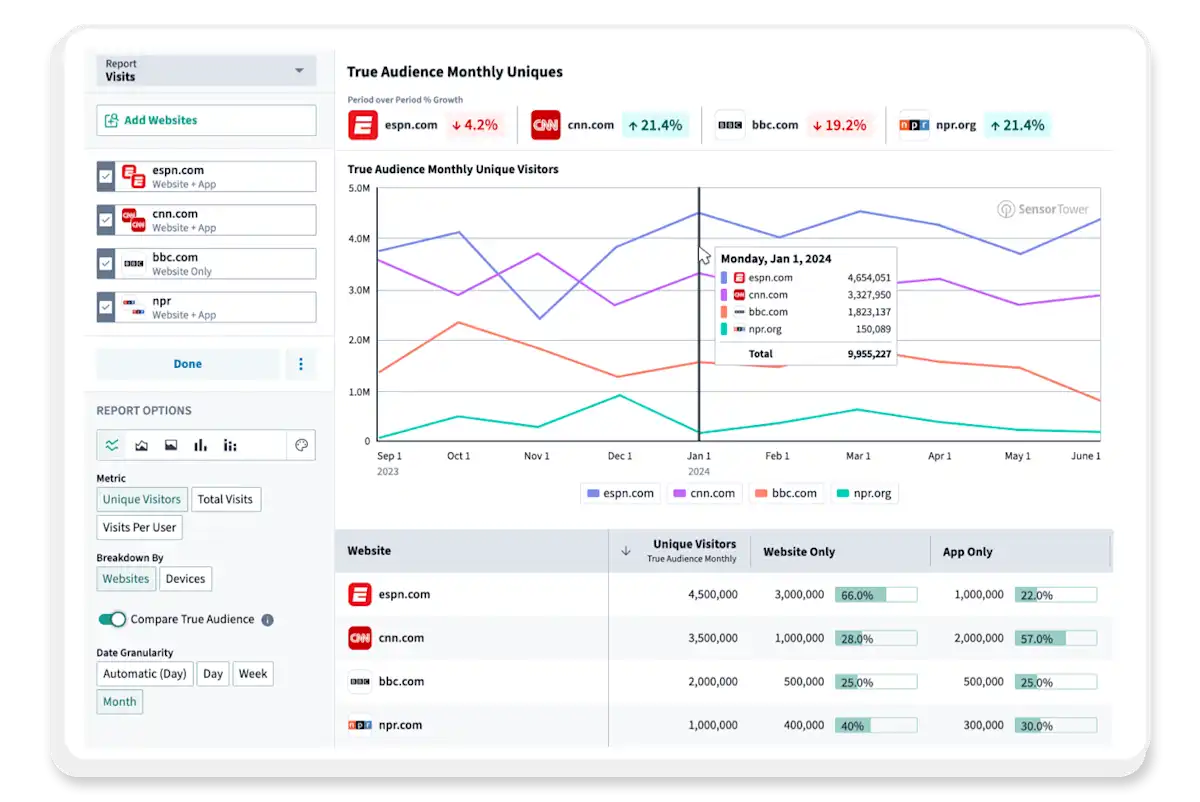Viewport: 1200px width, 802px height.
Task: Select the Unique Visitors metric
Action: [x=142, y=499]
